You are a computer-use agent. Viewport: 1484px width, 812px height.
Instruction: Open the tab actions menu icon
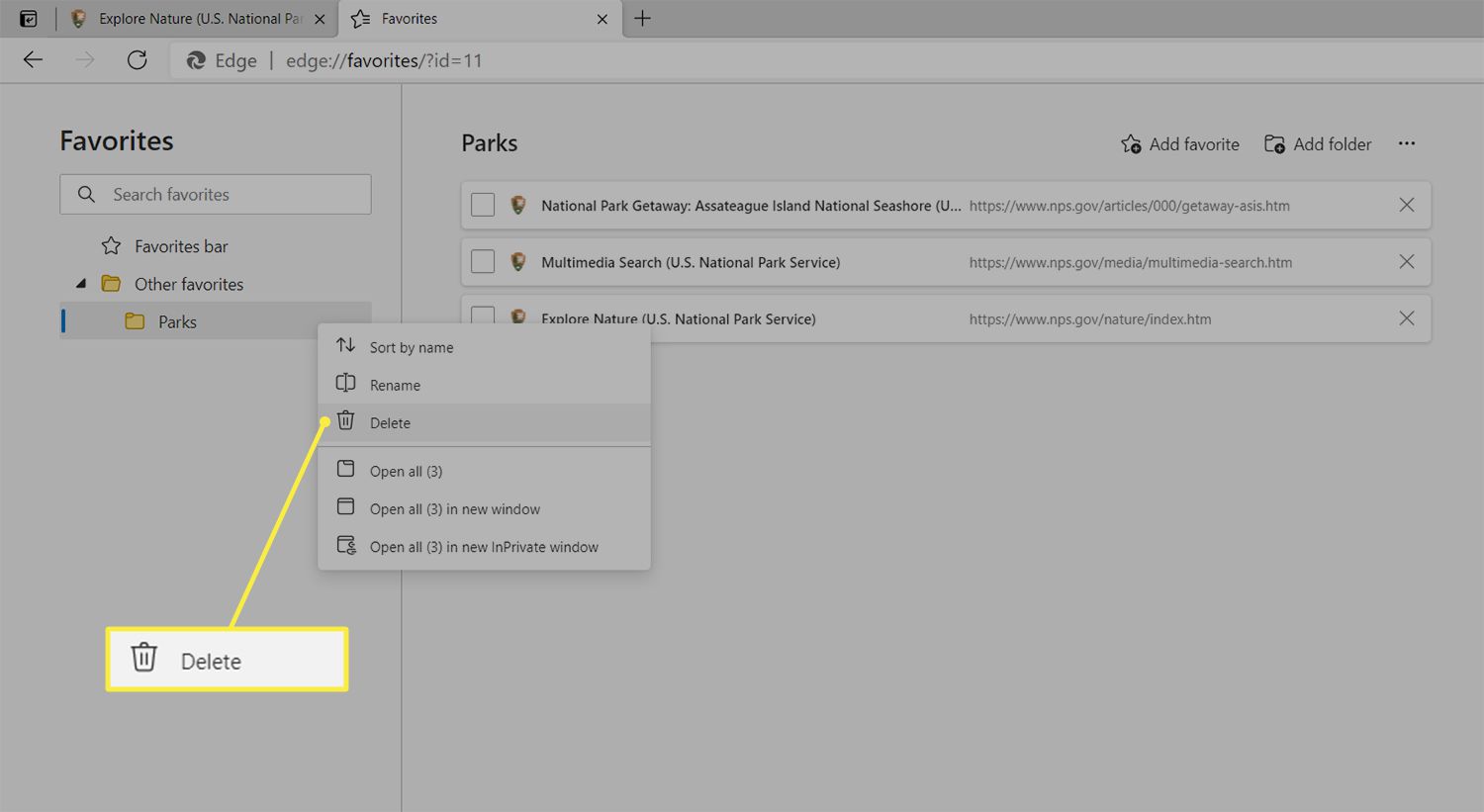click(29, 19)
